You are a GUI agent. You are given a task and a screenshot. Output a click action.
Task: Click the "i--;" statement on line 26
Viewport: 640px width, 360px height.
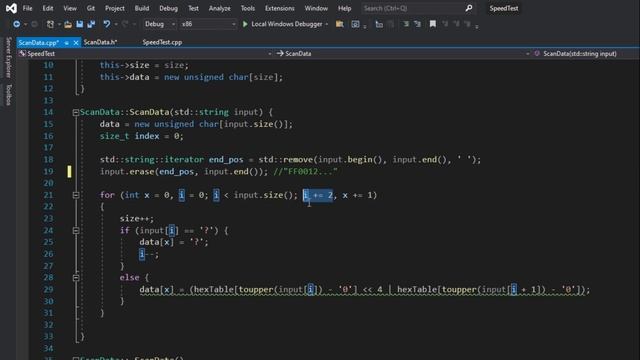[x=149, y=254]
